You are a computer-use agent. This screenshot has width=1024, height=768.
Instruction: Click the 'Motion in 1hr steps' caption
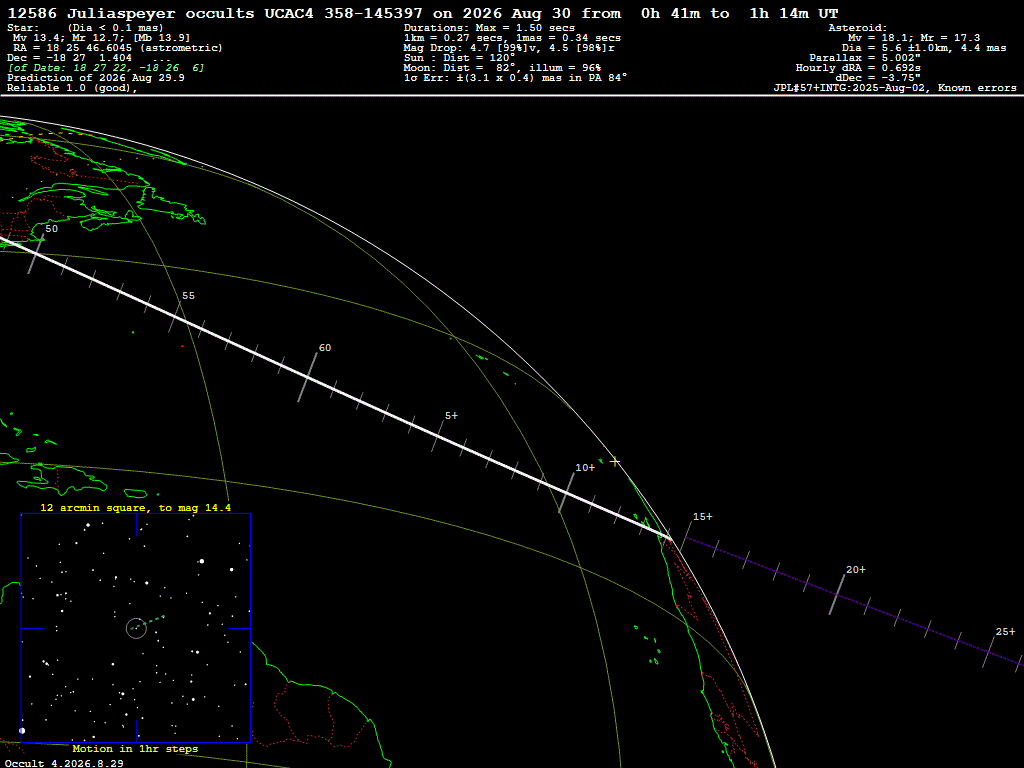pos(135,748)
